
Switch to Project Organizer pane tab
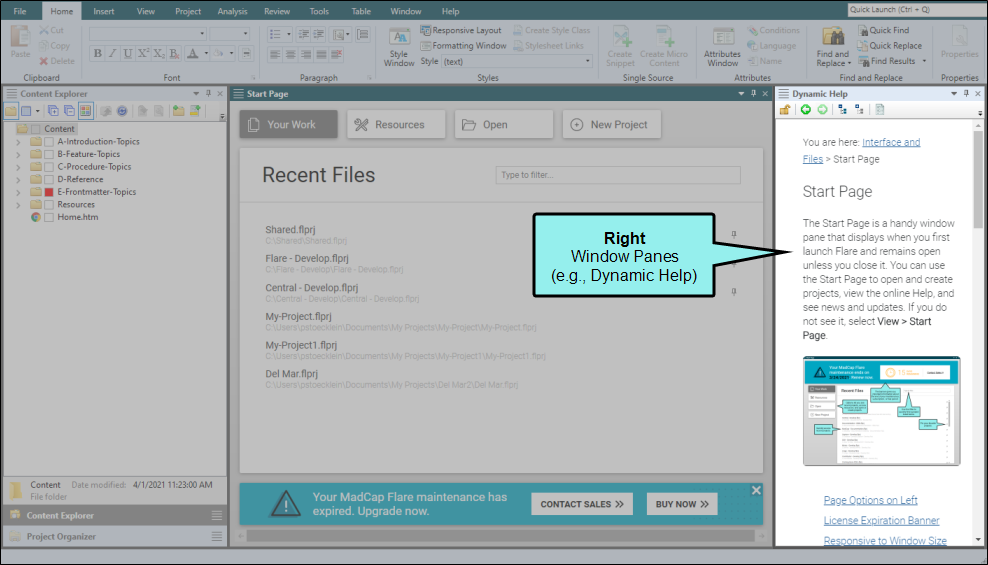pyautogui.click(x=115, y=537)
